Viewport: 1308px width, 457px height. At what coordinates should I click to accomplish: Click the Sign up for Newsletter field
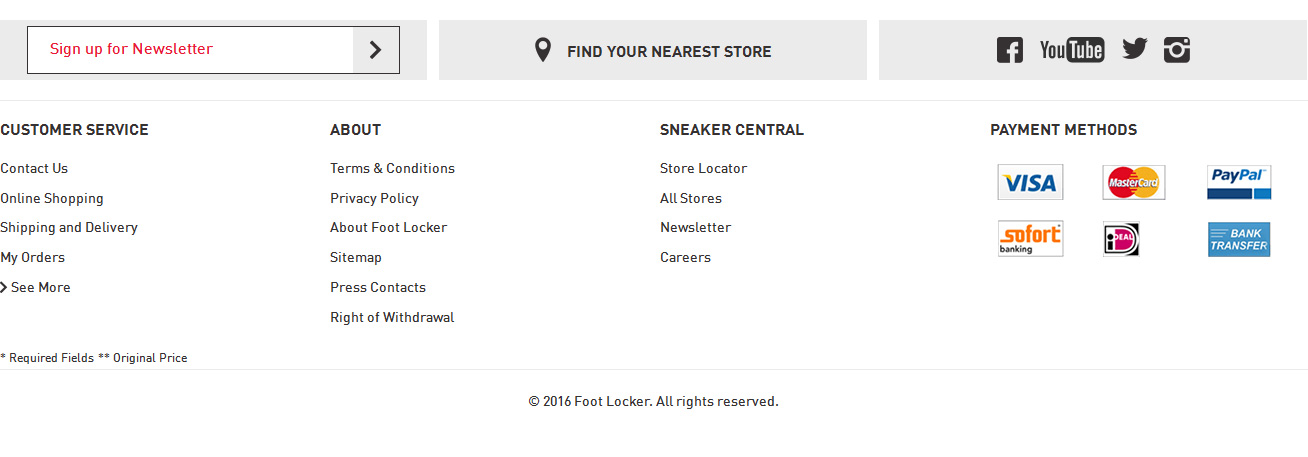point(190,50)
